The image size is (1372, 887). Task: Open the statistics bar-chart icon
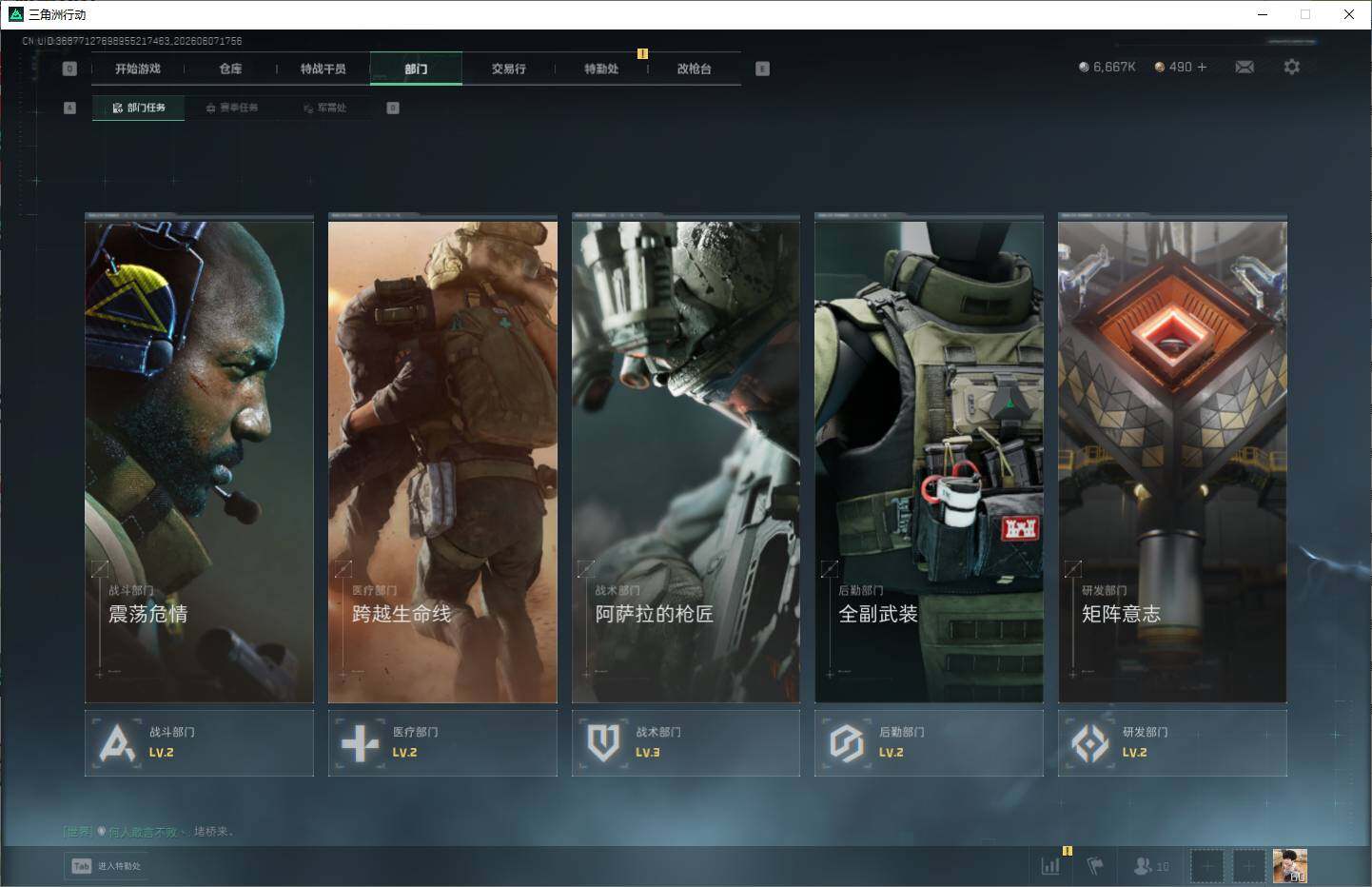(1050, 866)
